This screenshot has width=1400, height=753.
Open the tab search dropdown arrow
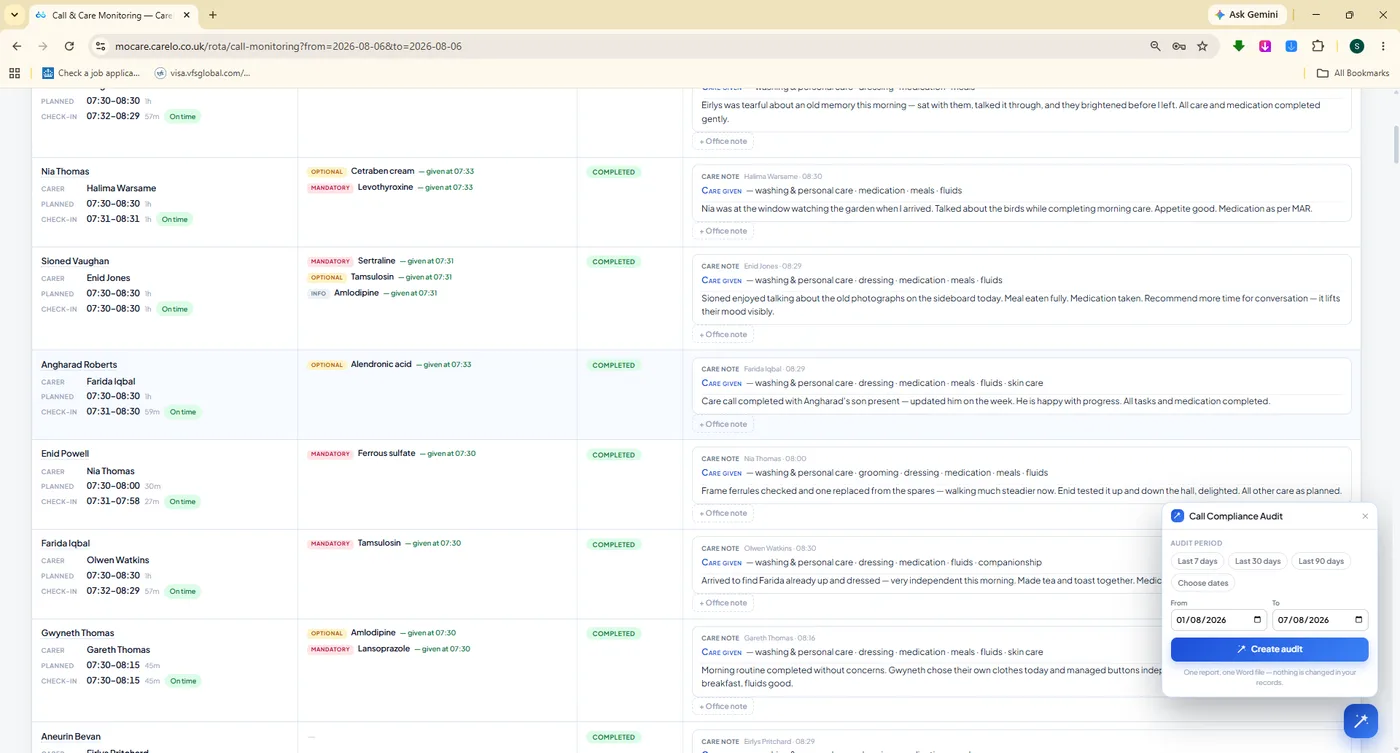[14, 15]
